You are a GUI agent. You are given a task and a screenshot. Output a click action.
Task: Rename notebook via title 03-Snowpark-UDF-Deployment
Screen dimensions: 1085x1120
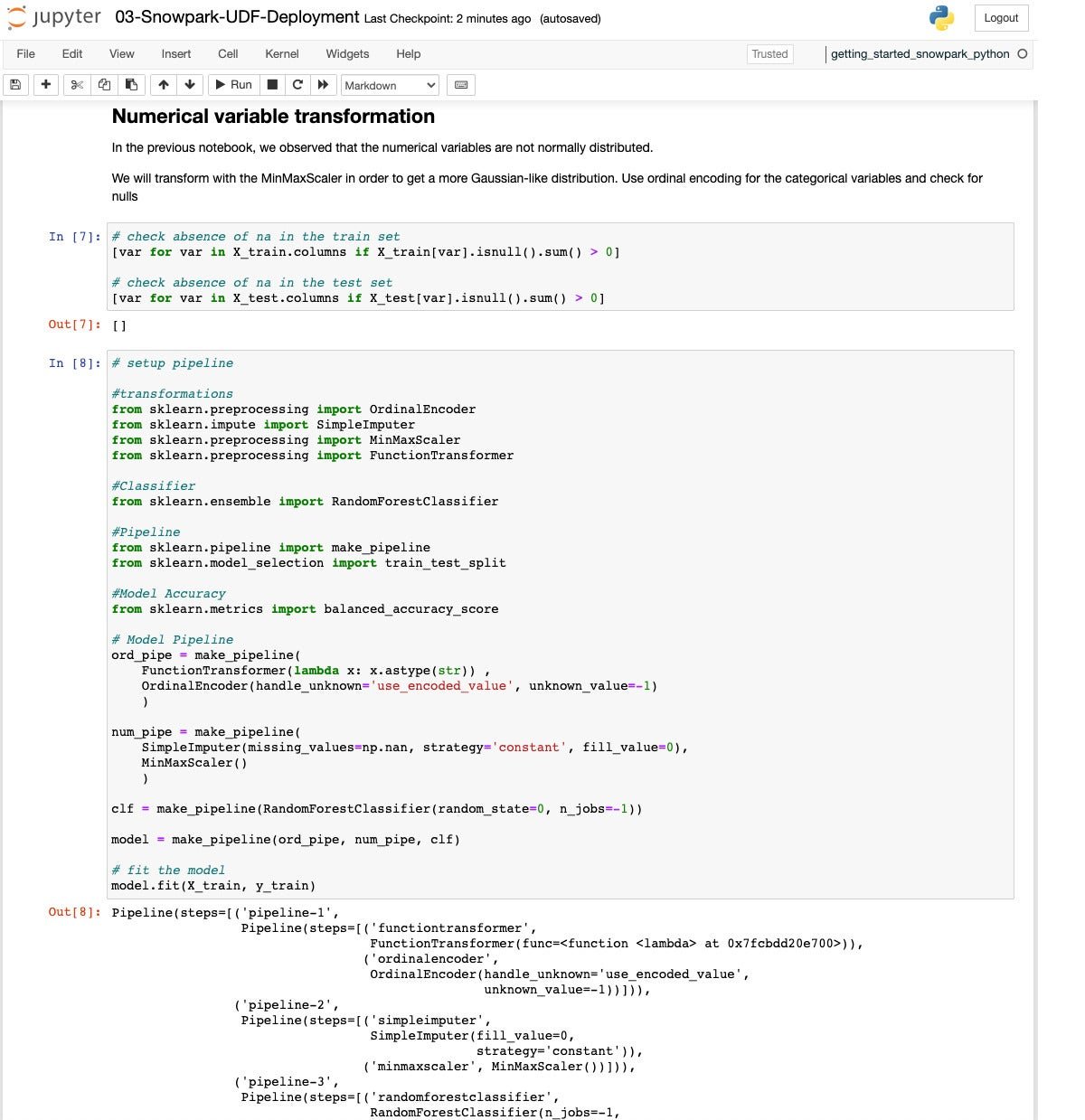pyautogui.click(x=237, y=17)
